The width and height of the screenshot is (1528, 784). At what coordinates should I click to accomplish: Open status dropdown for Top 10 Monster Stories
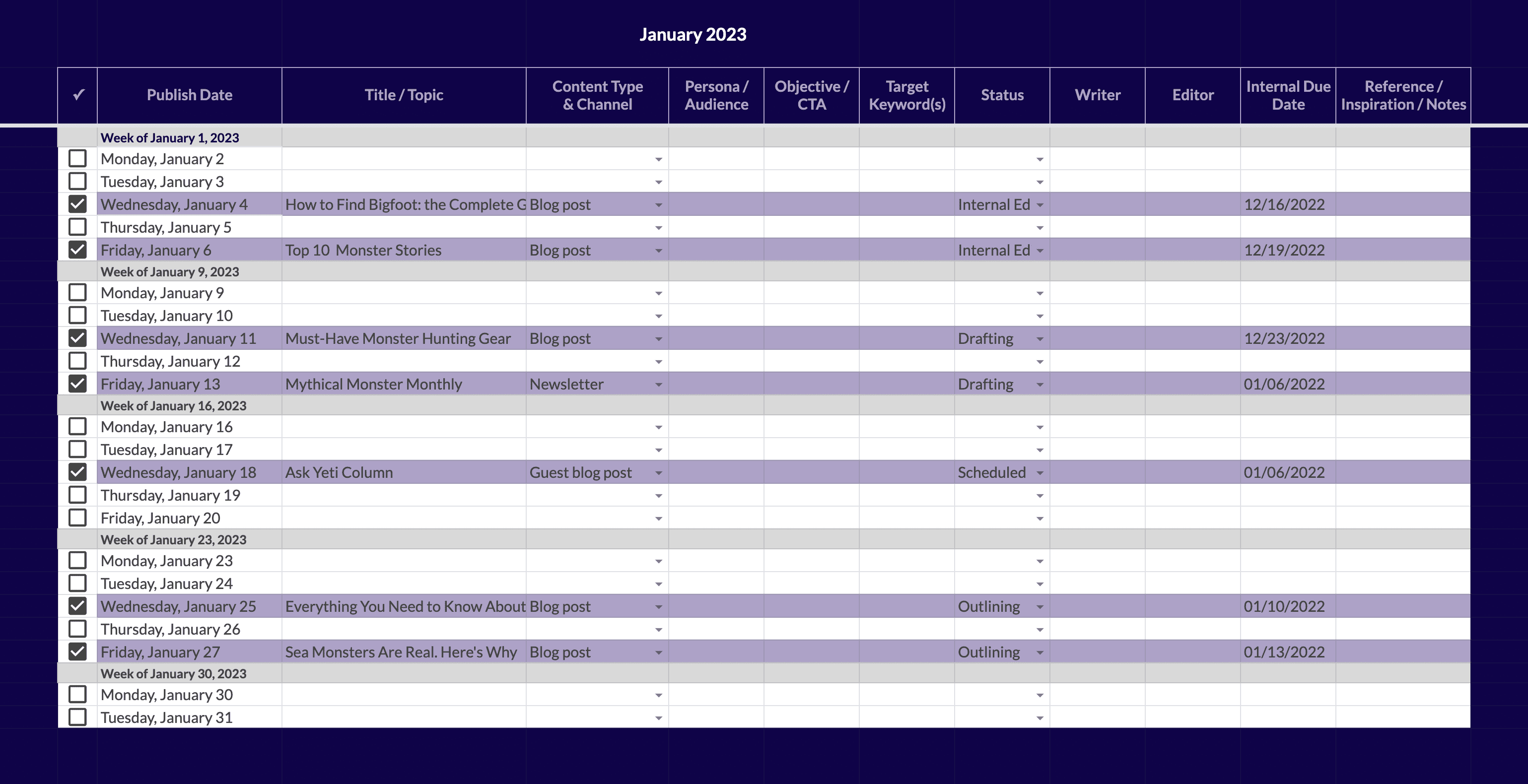(1040, 251)
